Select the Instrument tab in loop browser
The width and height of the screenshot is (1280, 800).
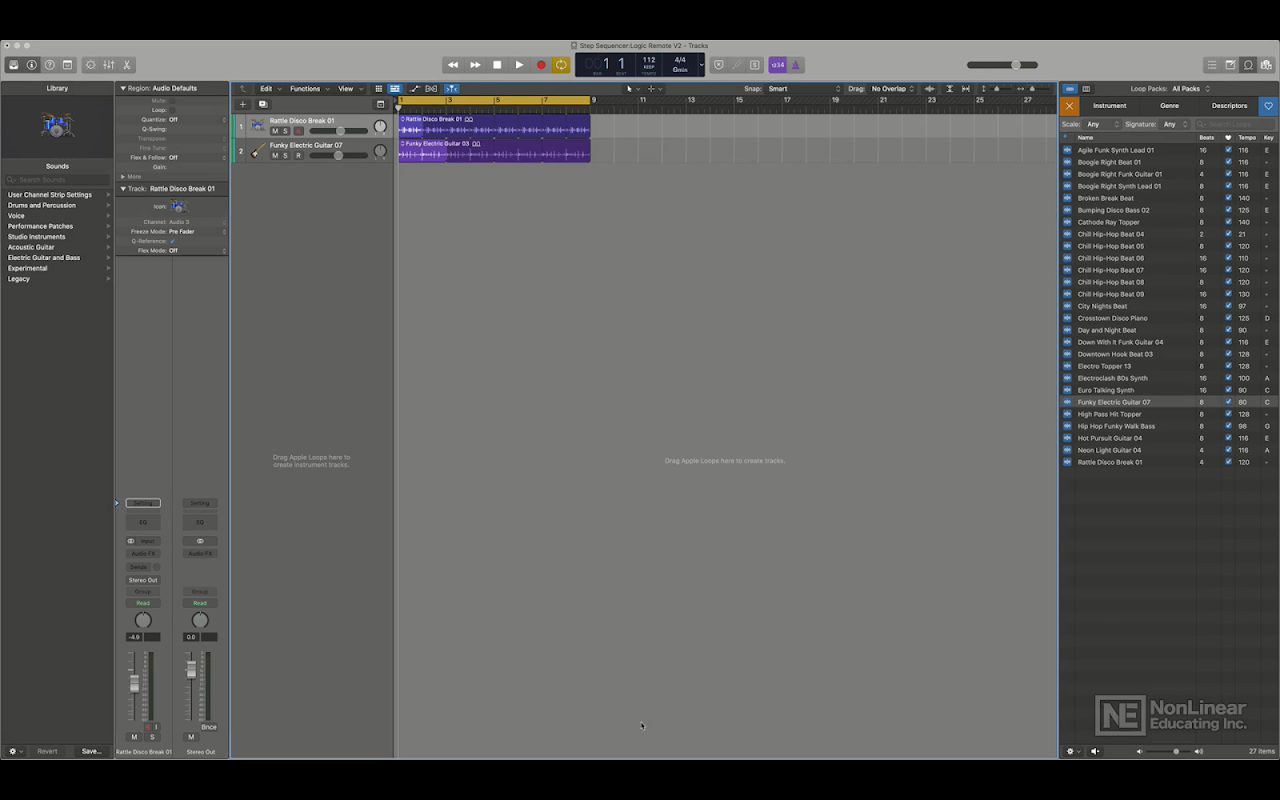[x=1109, y=106]
